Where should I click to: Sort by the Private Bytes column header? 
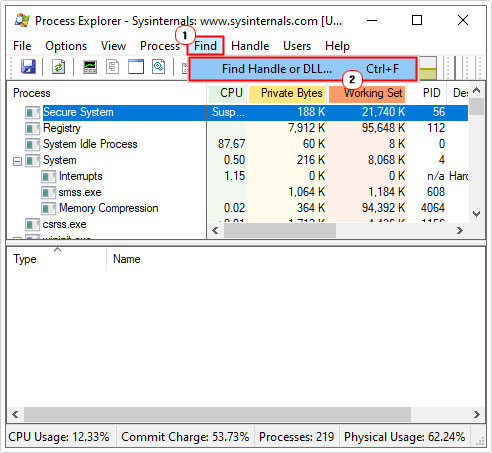(x=287, y=93)
